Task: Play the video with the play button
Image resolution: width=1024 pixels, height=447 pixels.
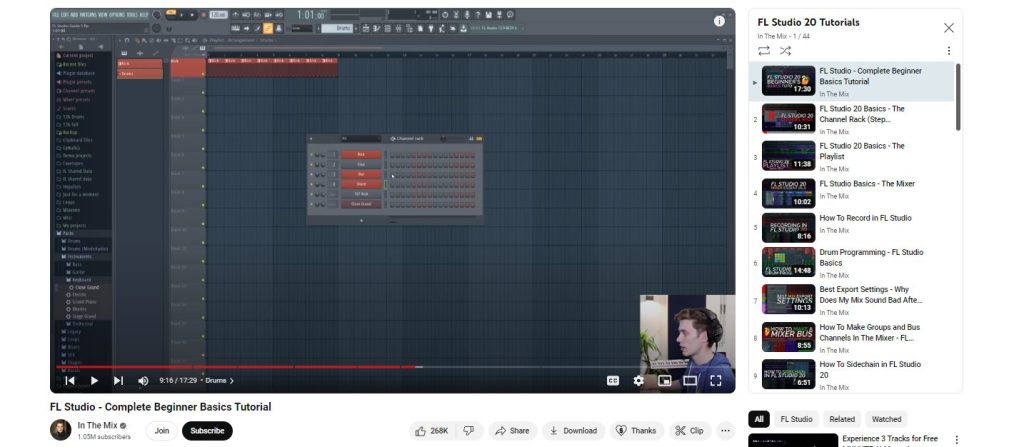Action: click(x=94, y=380)
